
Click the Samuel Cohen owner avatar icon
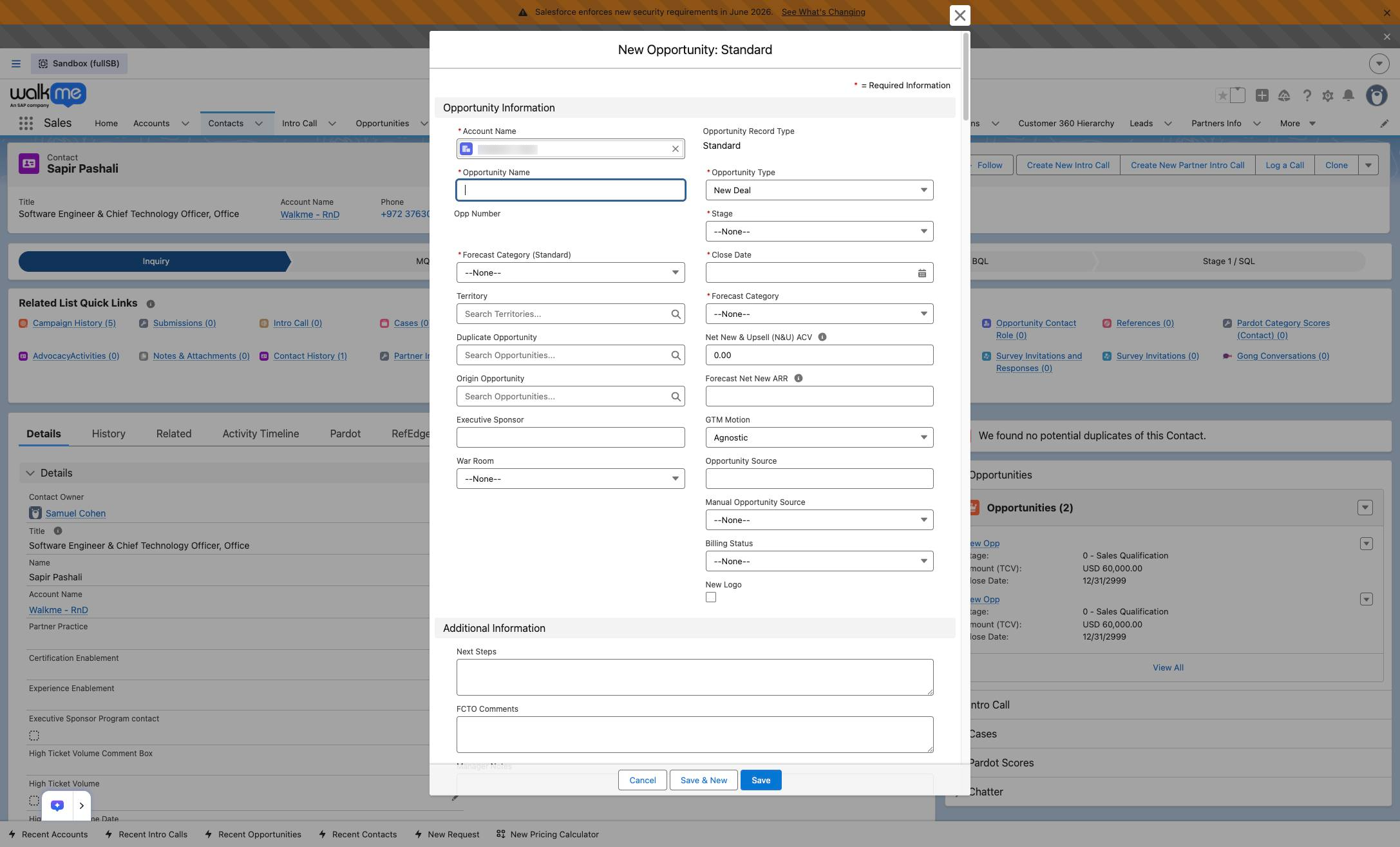[35, 513]
